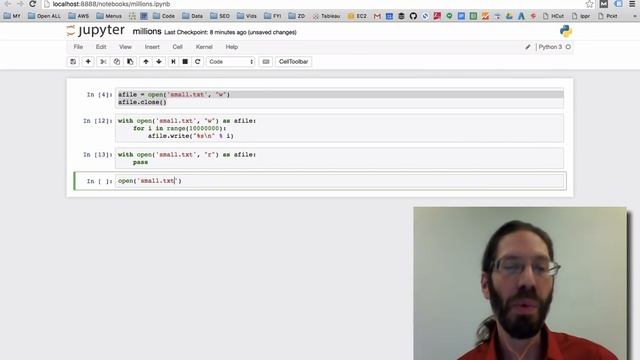Go back using the browser back arrow
Viewport: 640px width, 360px height.
(x=8, y=4)
